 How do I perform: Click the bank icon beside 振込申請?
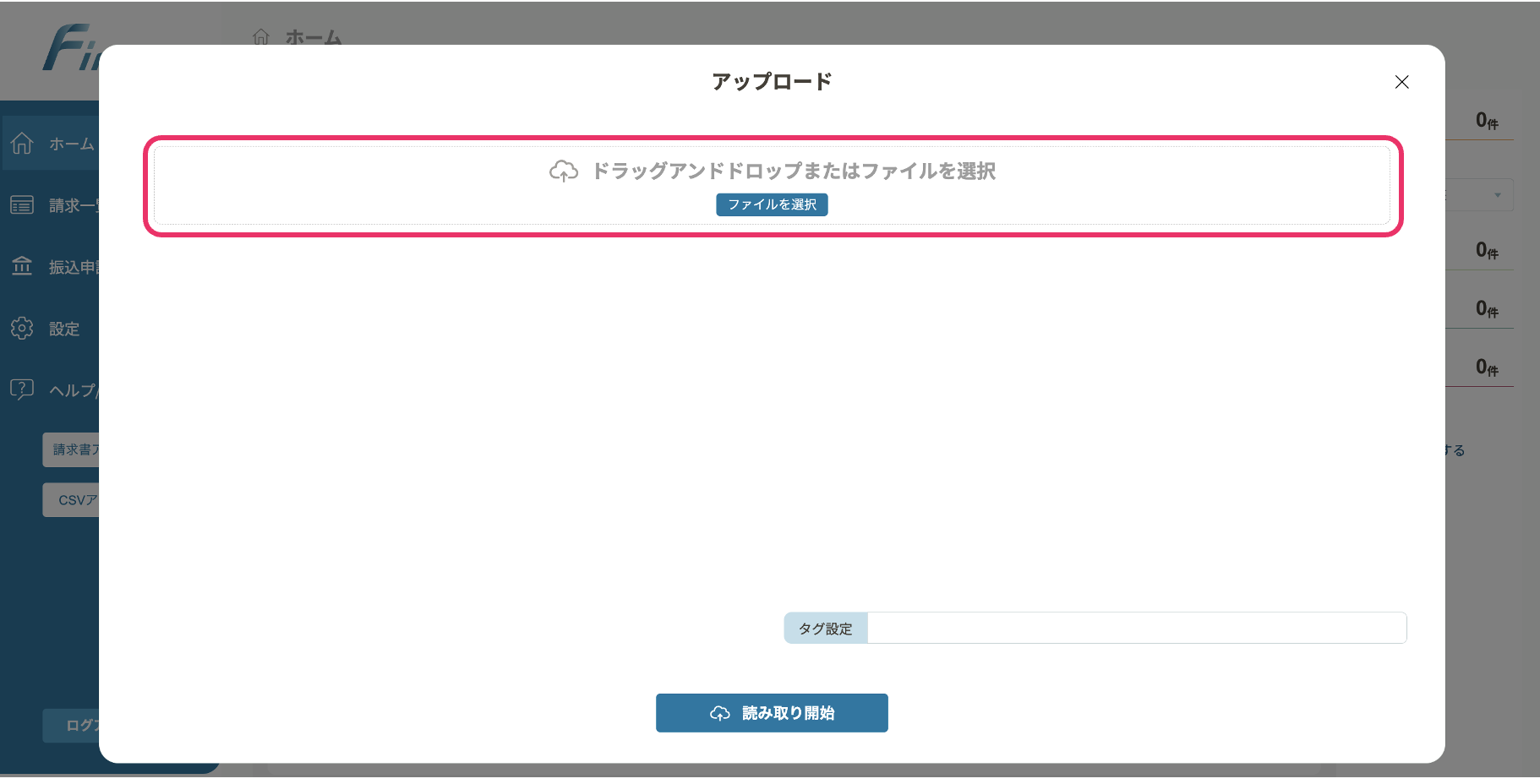22,267
